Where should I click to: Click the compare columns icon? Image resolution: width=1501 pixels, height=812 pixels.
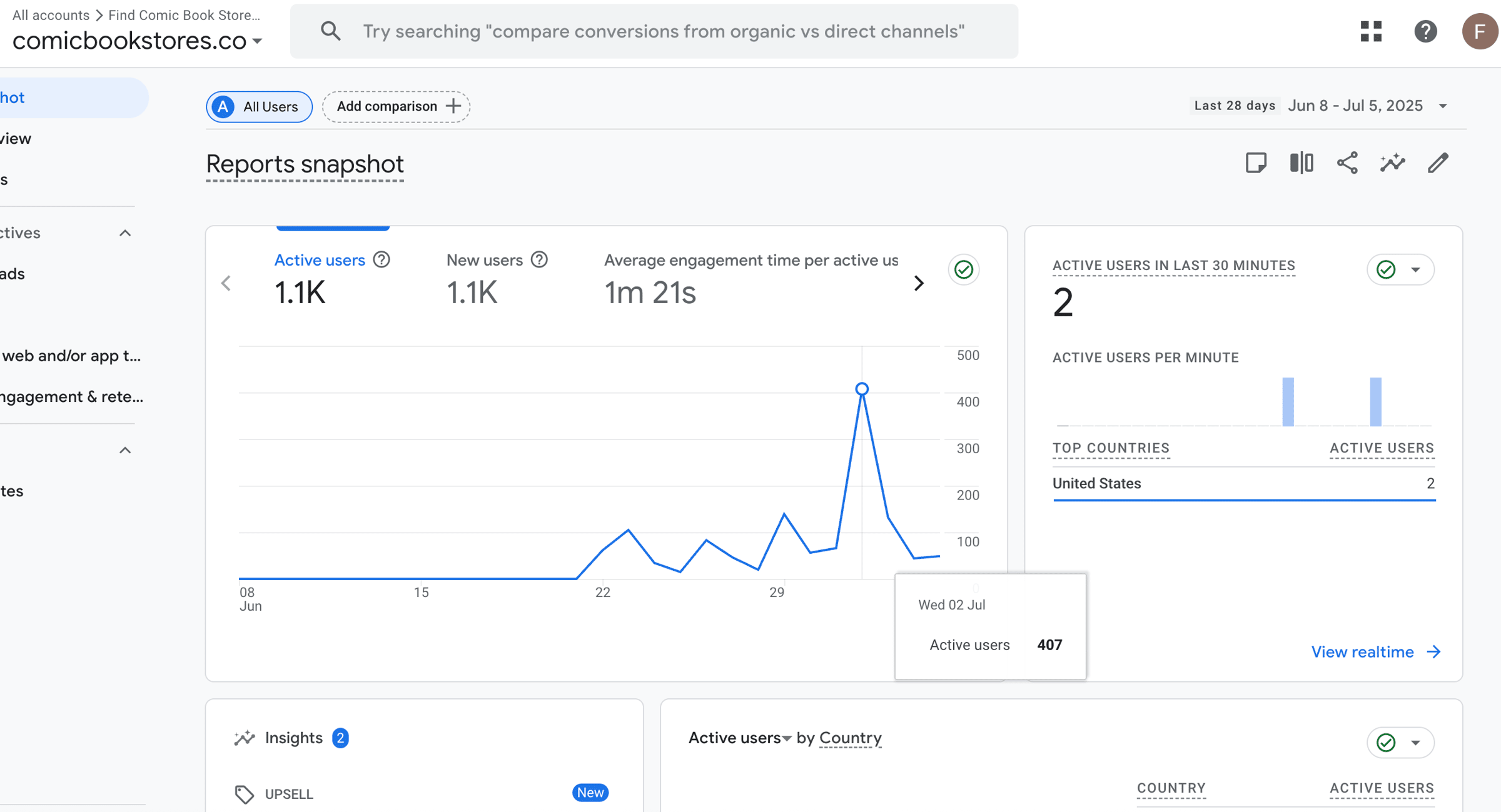tap(1301, 163)
